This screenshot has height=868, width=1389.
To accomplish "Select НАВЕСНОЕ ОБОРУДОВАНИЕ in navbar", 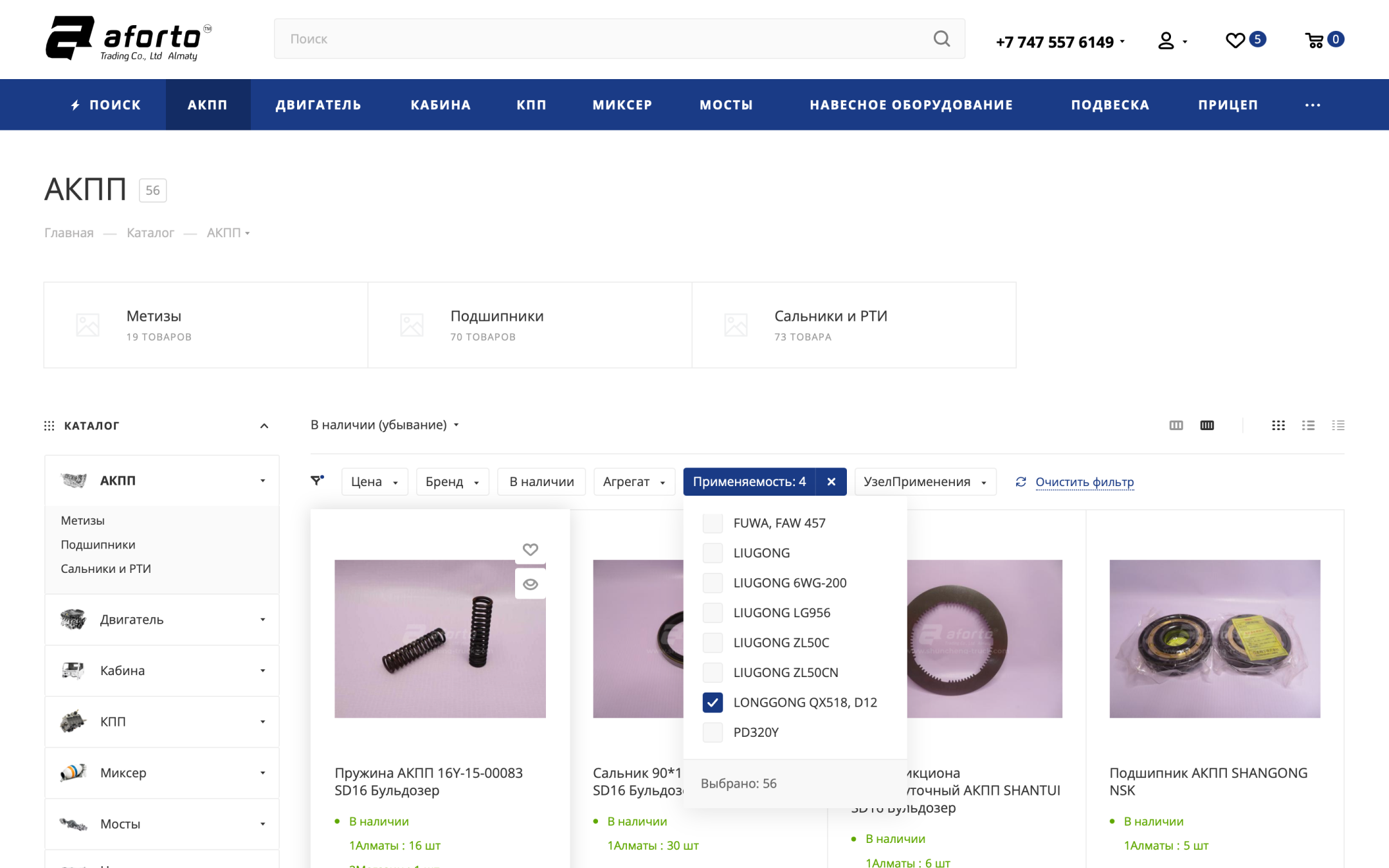I will tap(911, 105).
